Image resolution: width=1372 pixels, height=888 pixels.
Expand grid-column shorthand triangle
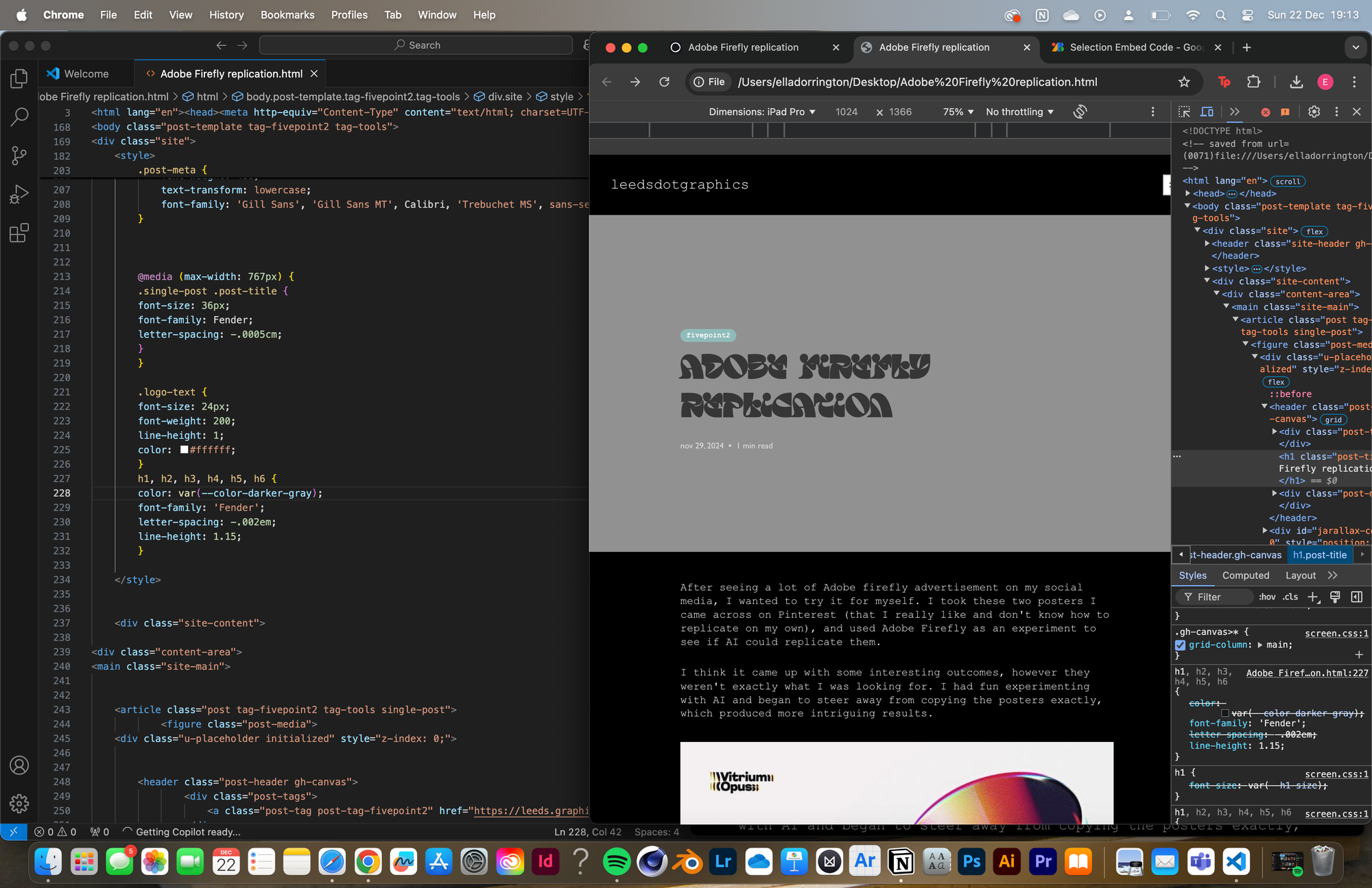tap(1259, 645)
